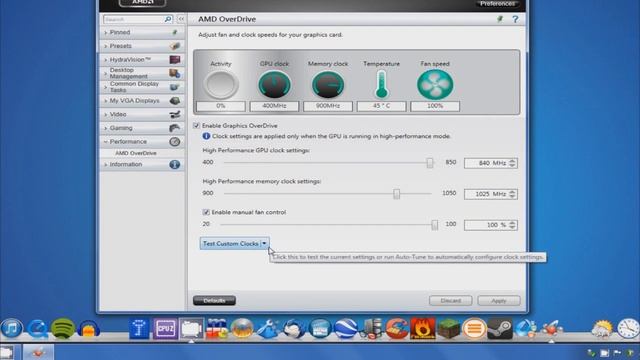Open the Preferences menu
The height and width of the screenshot is (360, 640).
[497, 4]
